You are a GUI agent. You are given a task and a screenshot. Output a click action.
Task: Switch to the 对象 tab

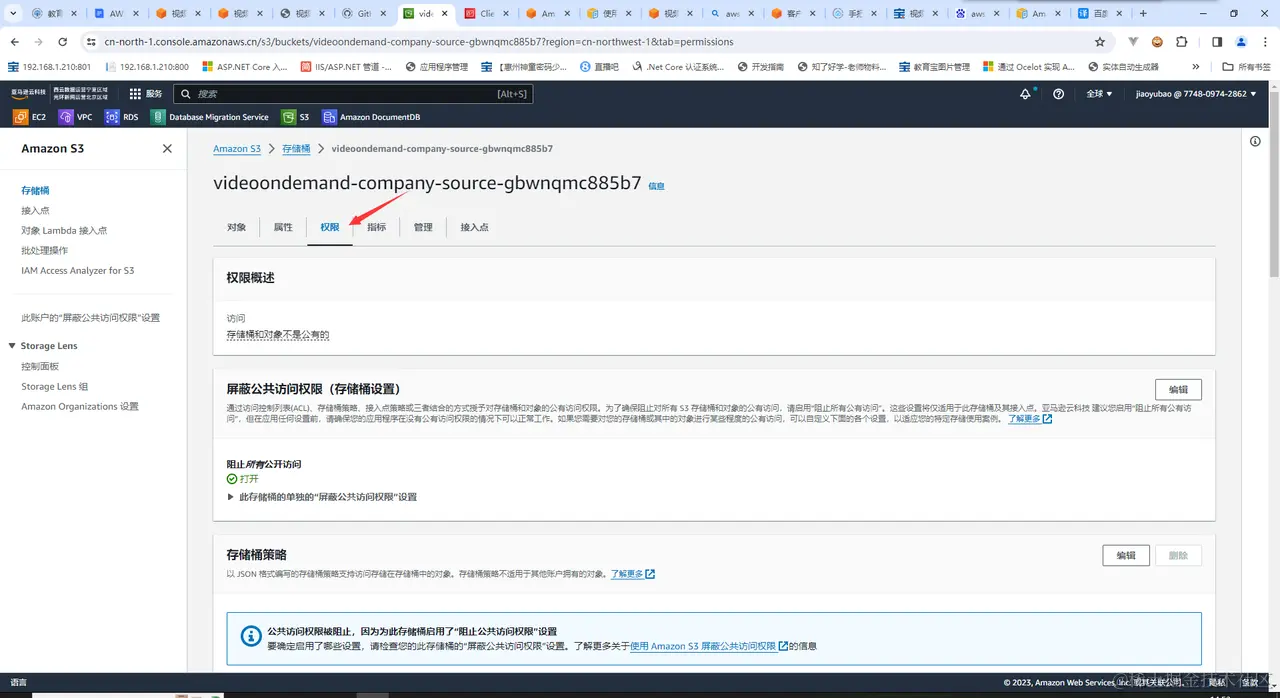pos(236,227)
